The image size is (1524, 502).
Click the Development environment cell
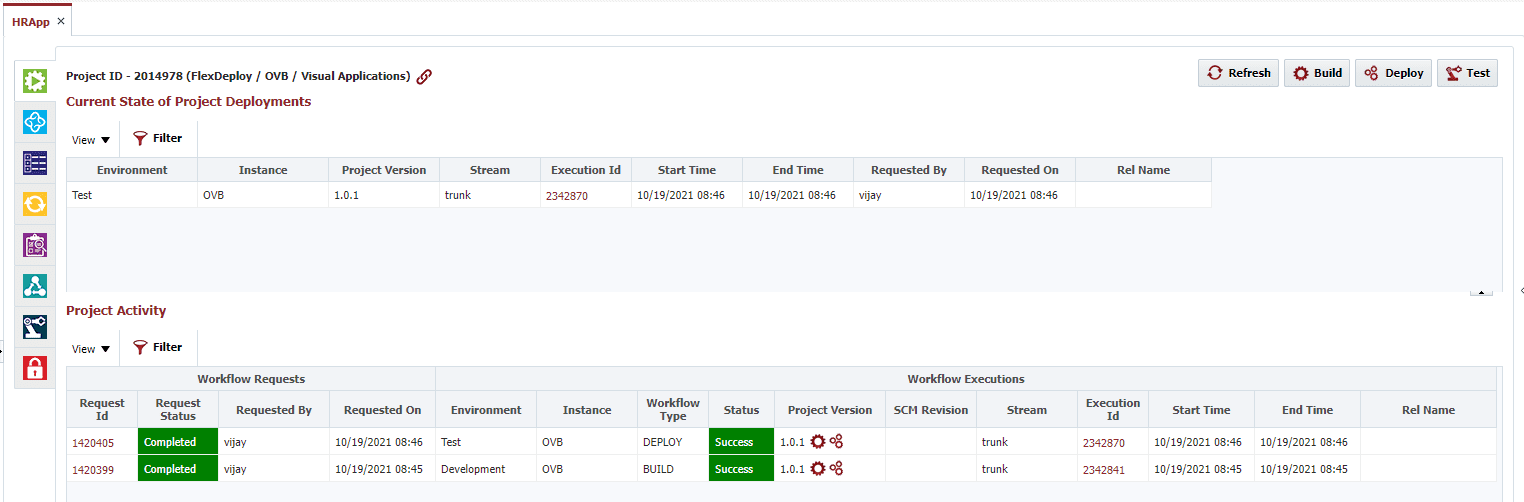point(486,469)
